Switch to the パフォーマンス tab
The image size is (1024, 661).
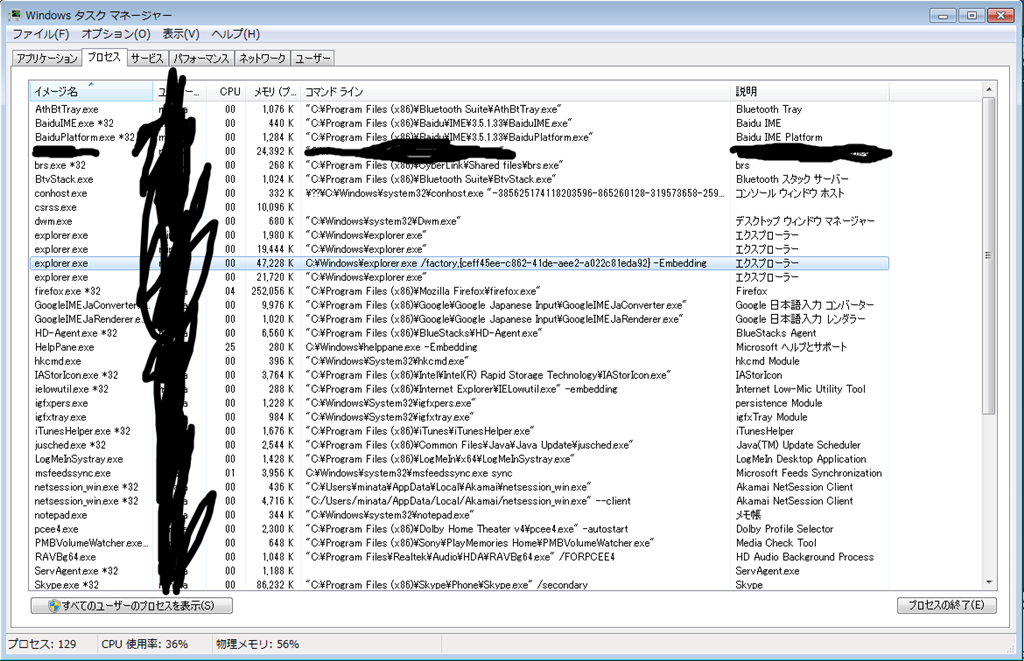coord(201,58)
